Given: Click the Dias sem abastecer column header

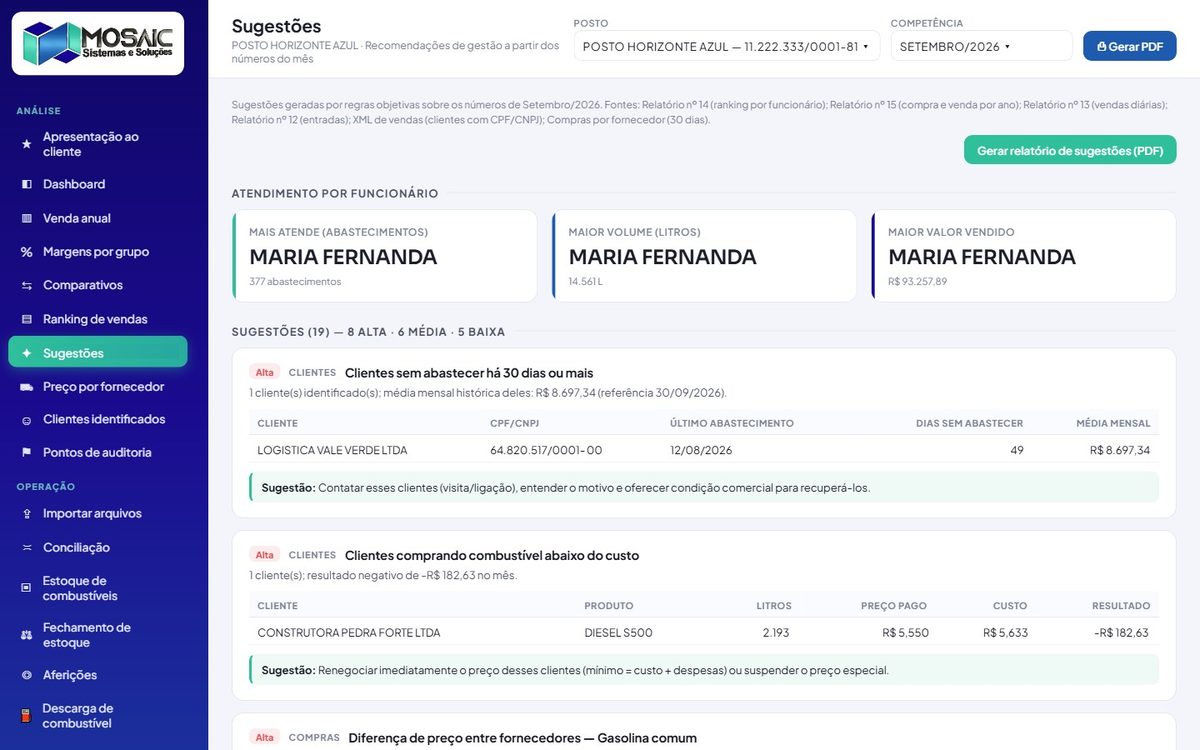Looking at the screenshot, I should tap(969, 423).
